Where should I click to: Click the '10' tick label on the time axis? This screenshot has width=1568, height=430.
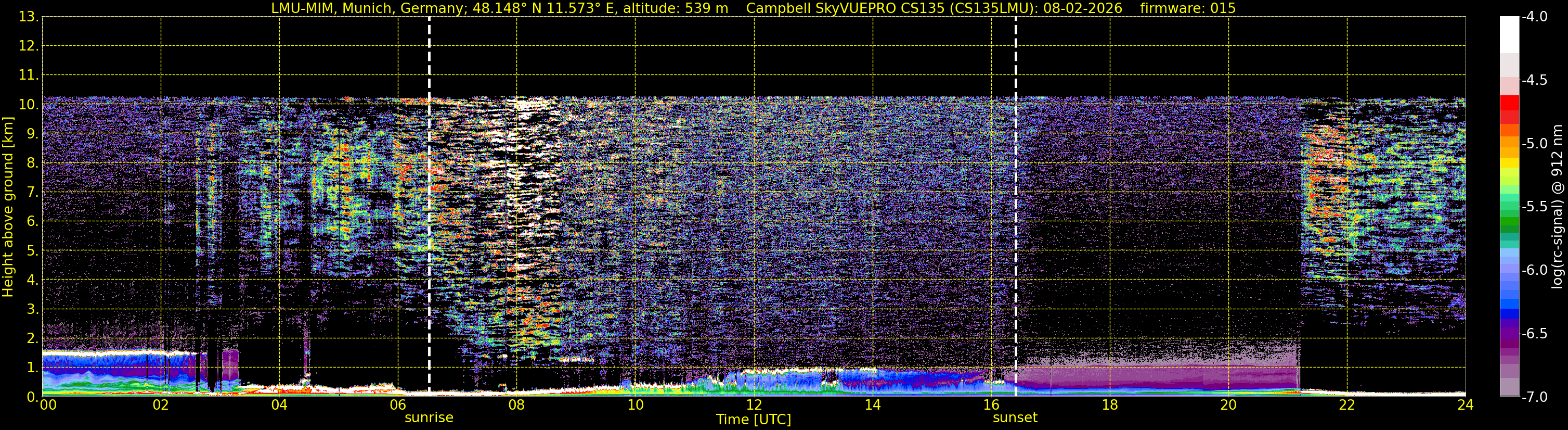click(x=636, y=405)
